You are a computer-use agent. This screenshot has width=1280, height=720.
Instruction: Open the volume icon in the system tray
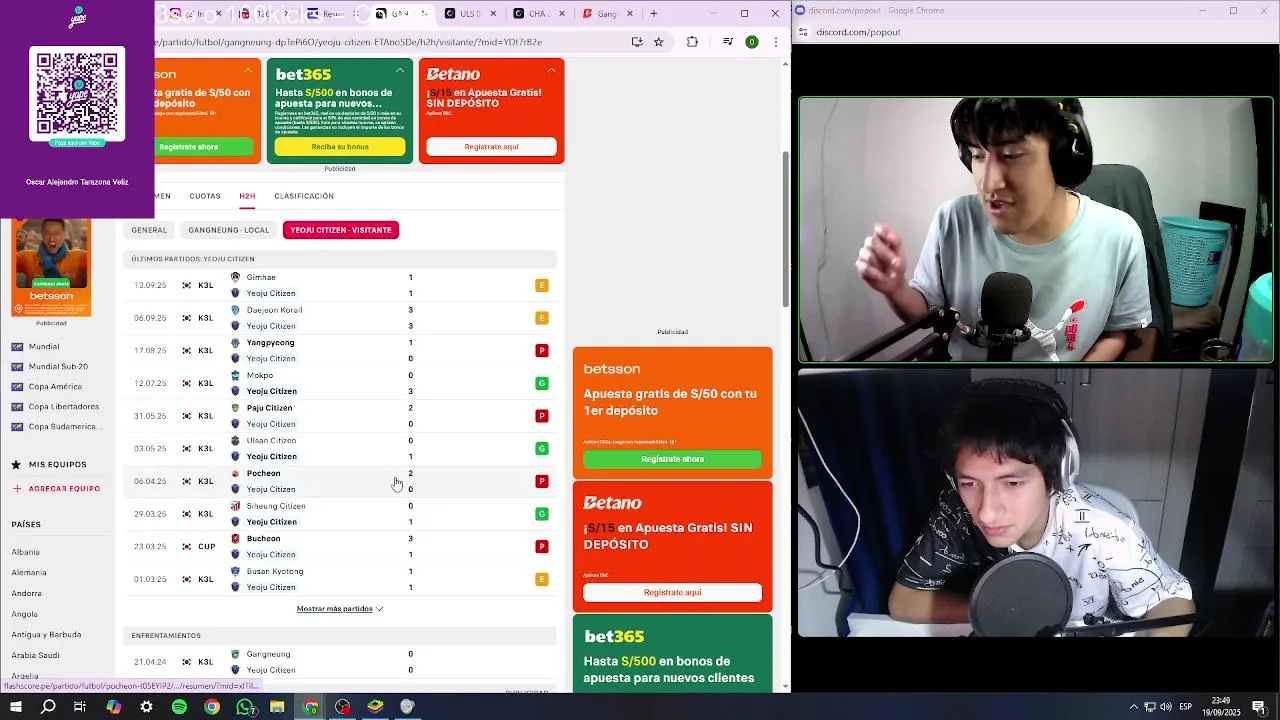pos(1166,707)
